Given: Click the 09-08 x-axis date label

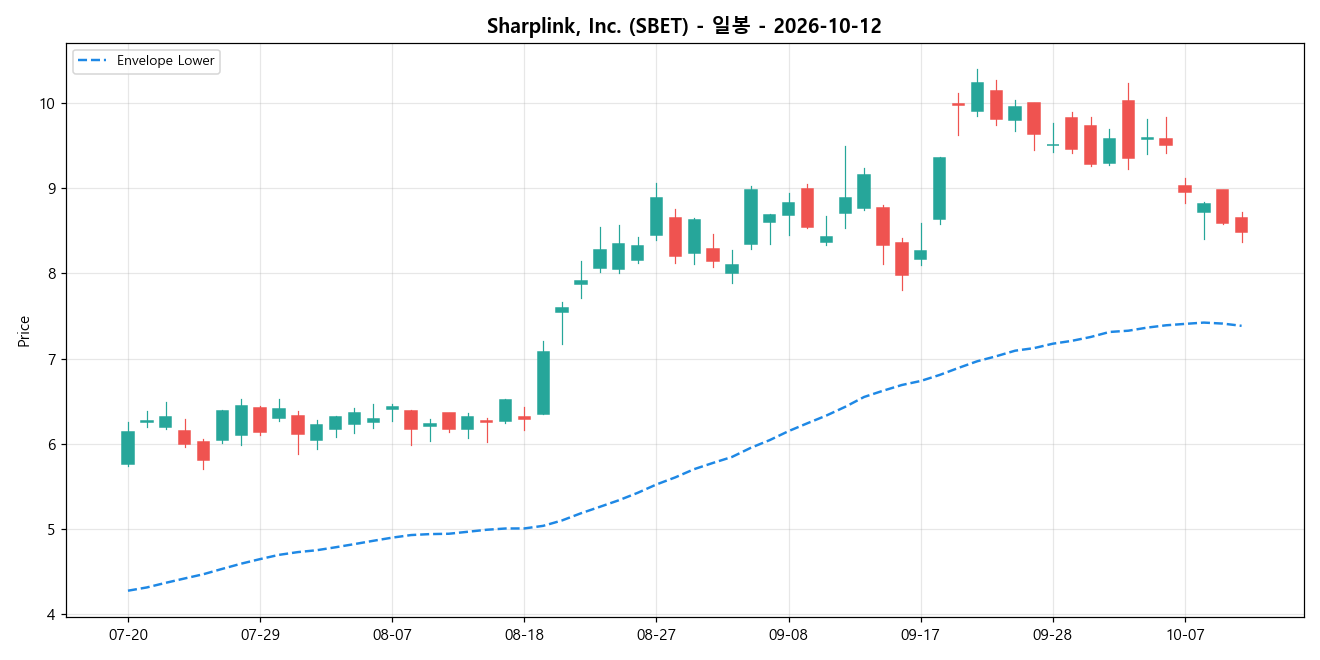Looking at the screenshot, I should (x=788, y=635).
